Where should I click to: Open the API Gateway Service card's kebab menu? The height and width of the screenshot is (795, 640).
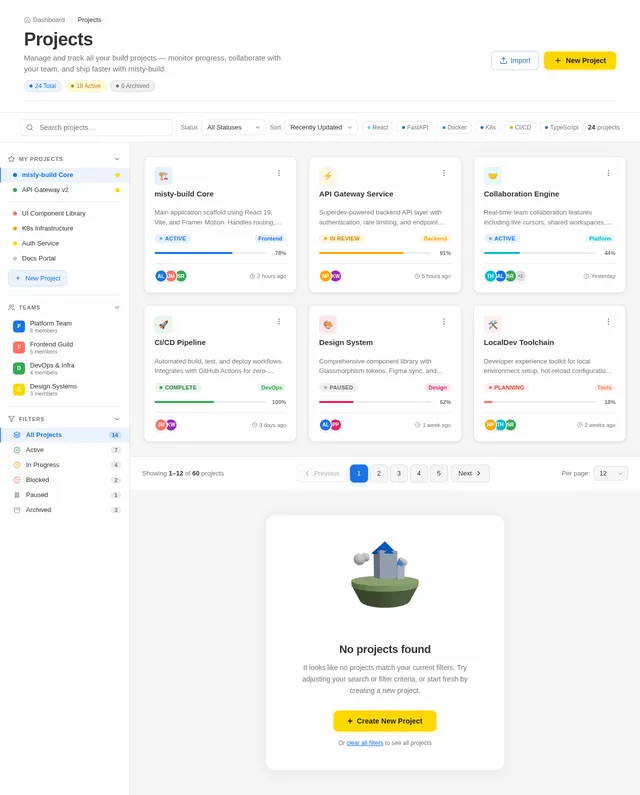pos(444,173)
